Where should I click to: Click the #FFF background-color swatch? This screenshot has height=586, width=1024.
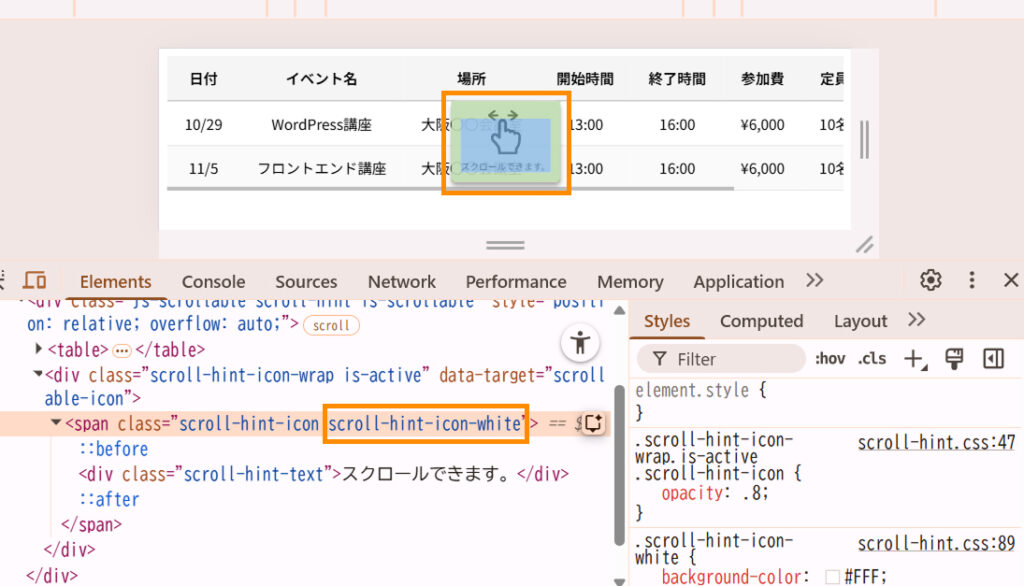tap(832, 577)
